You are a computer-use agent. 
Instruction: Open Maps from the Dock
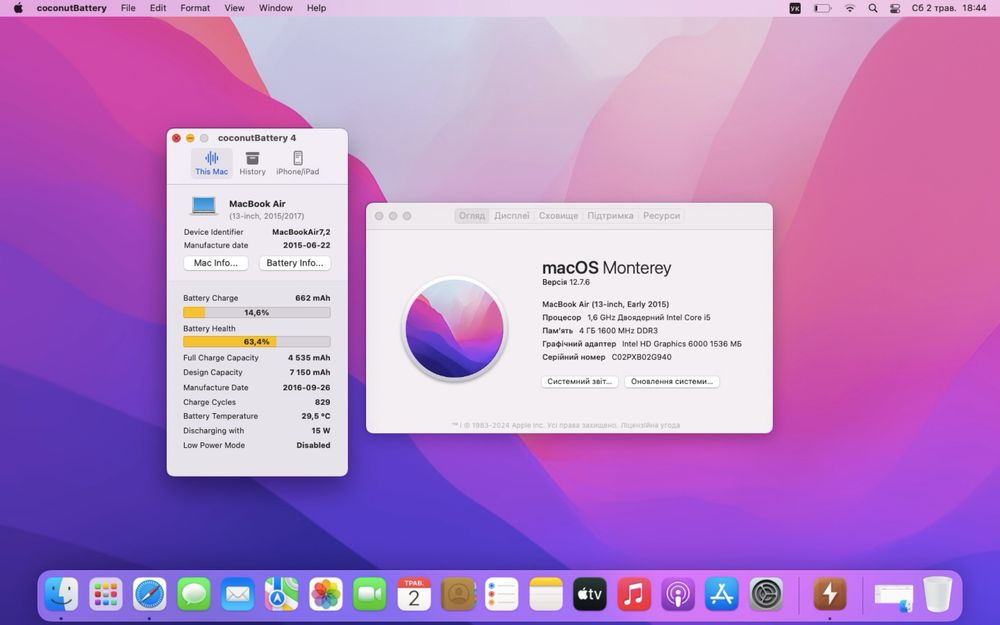point(281,594)
